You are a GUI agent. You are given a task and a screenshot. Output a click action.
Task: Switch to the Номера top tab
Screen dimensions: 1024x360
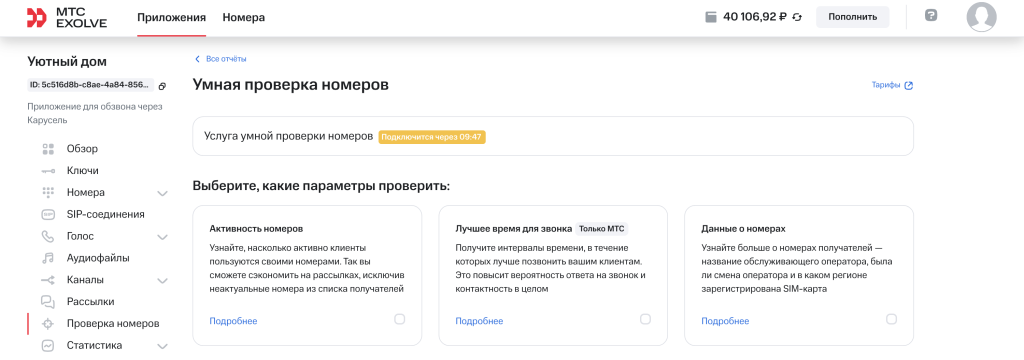point(244,18)
